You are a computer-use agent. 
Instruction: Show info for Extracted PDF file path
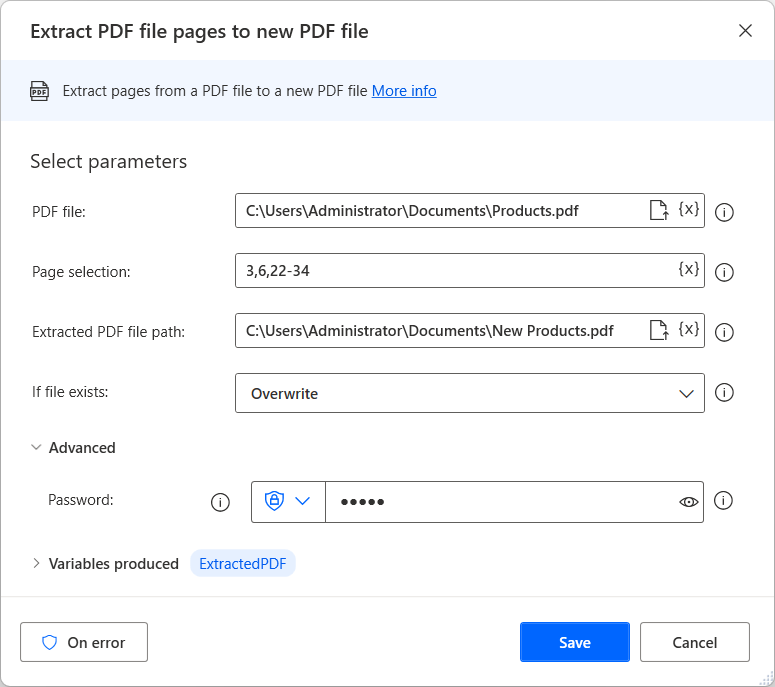[x=724, y=332]
